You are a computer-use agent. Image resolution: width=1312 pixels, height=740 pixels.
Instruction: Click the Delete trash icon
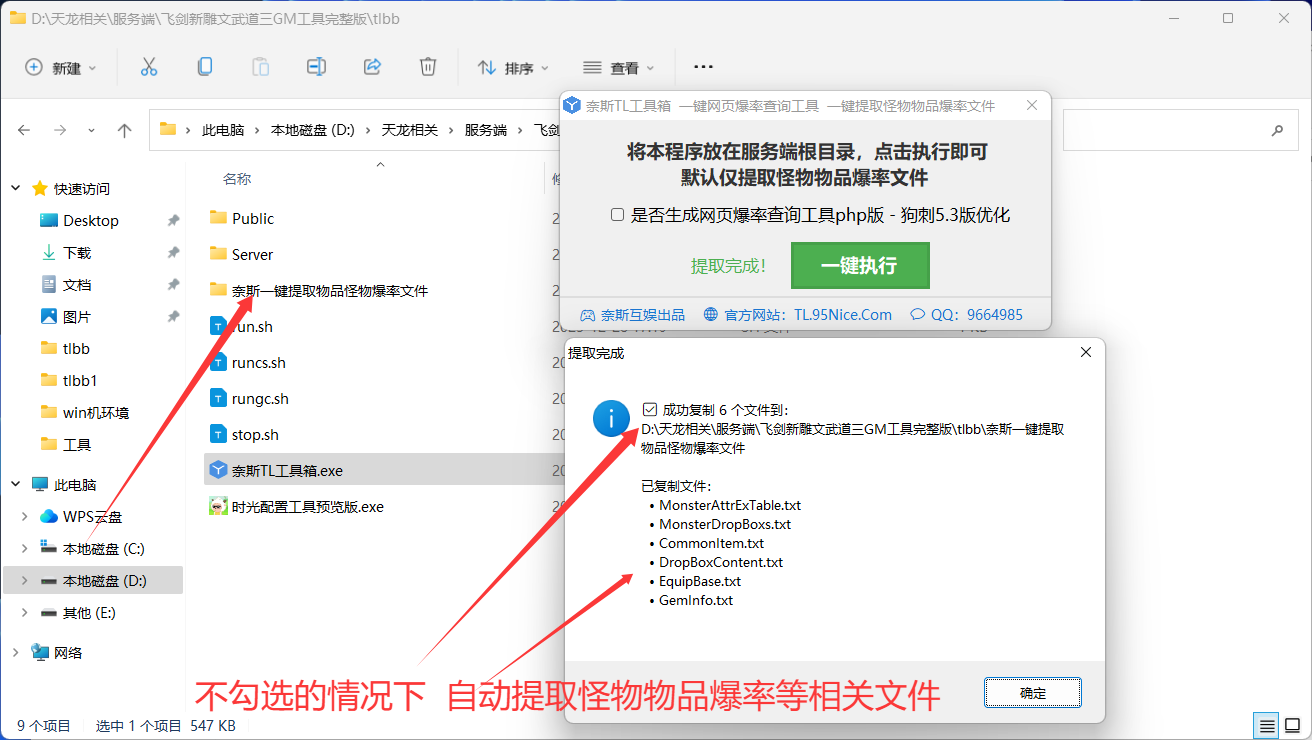428,67
